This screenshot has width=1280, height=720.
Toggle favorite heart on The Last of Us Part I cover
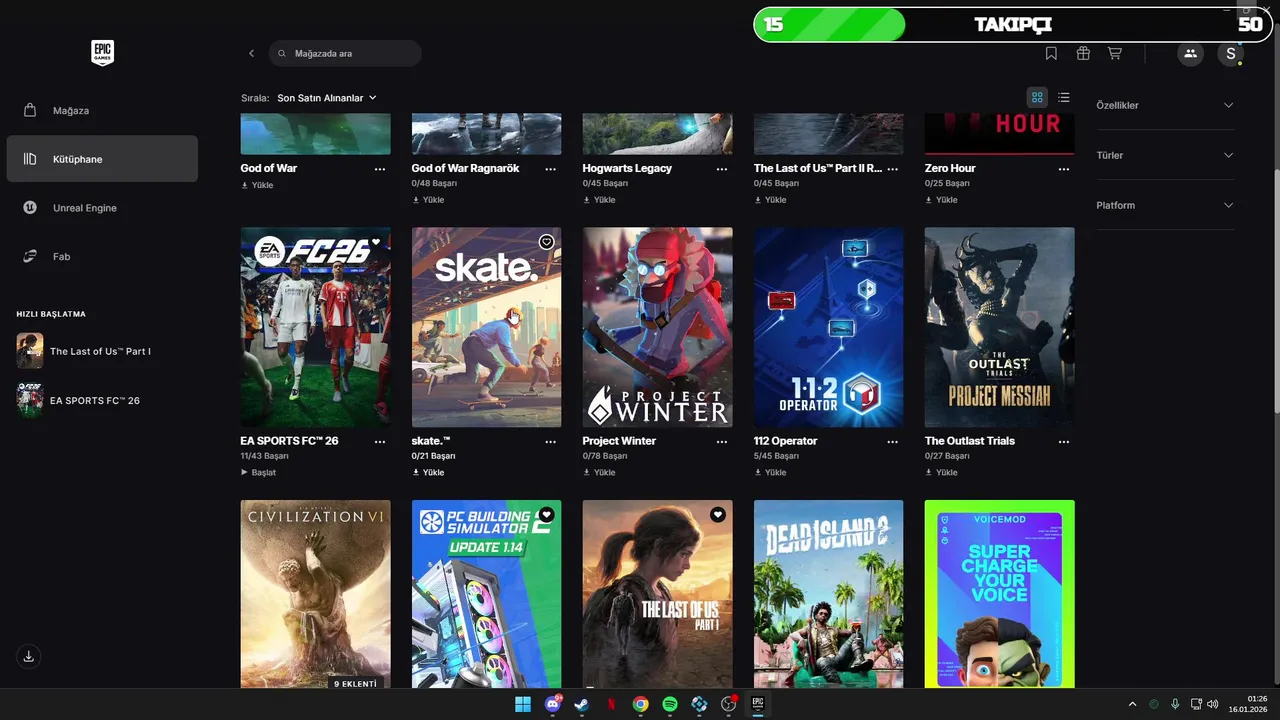(717, 514)
